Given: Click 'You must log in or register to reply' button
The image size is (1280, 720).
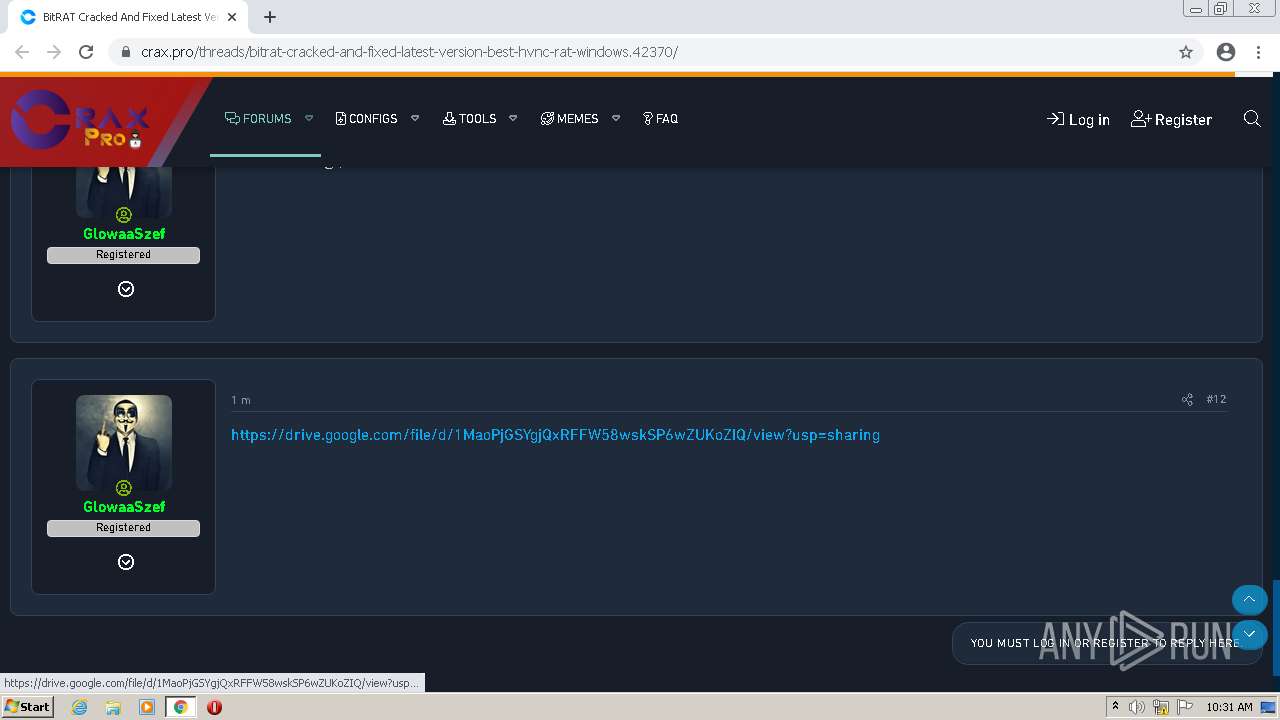Looking at the screenshot, I should click(x=1105, y=643).
